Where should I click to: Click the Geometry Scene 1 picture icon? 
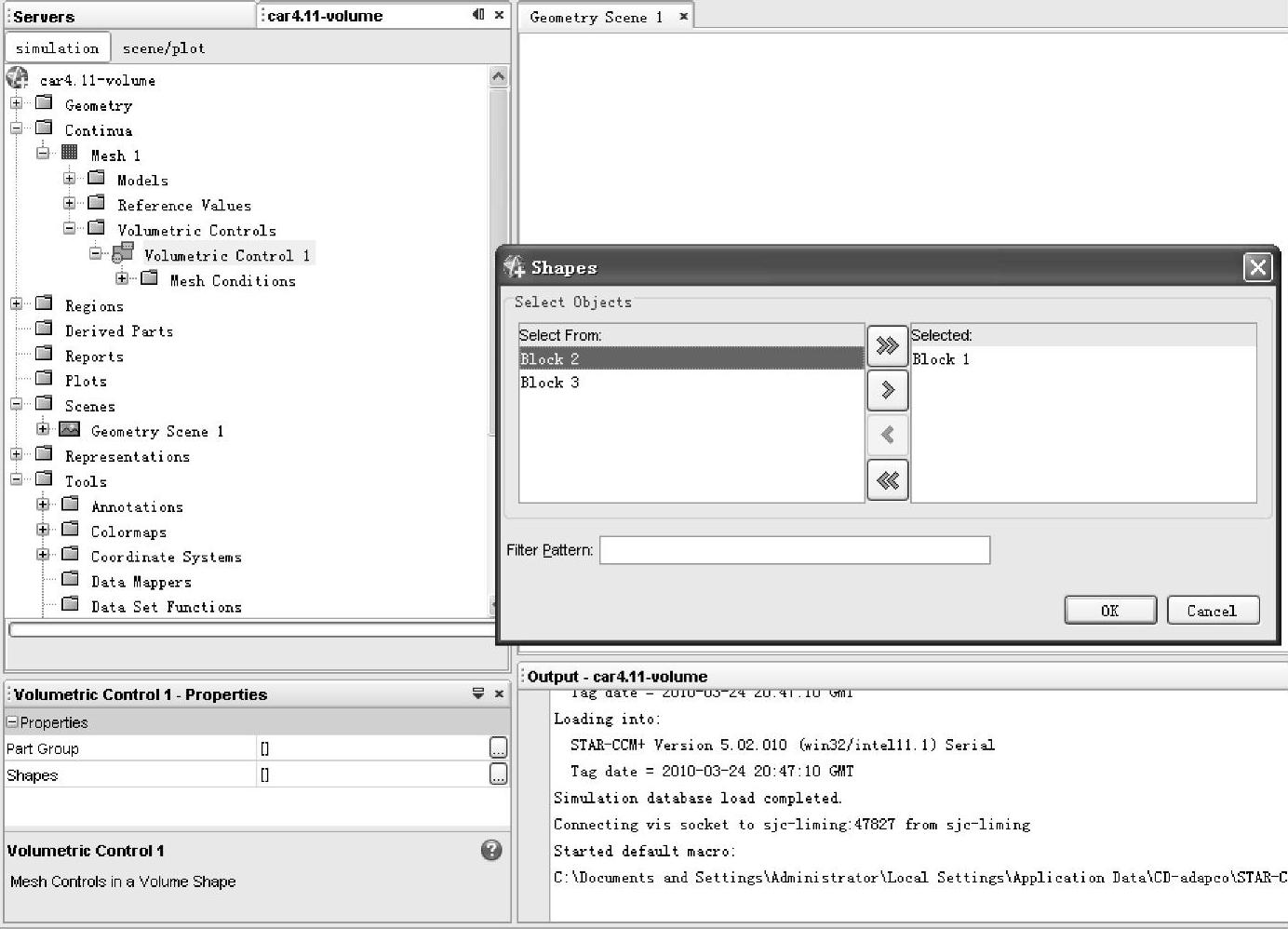click(70, 429)
